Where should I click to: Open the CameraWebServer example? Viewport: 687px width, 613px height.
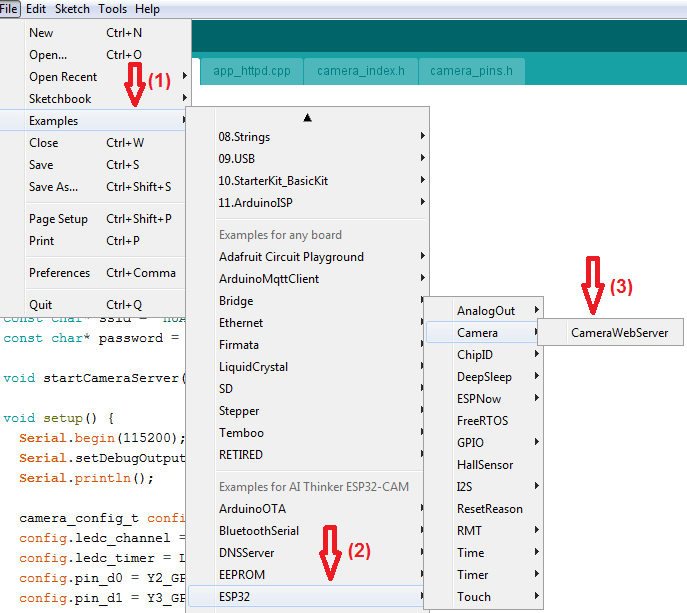pyautogui.click(x=610, y=333)
